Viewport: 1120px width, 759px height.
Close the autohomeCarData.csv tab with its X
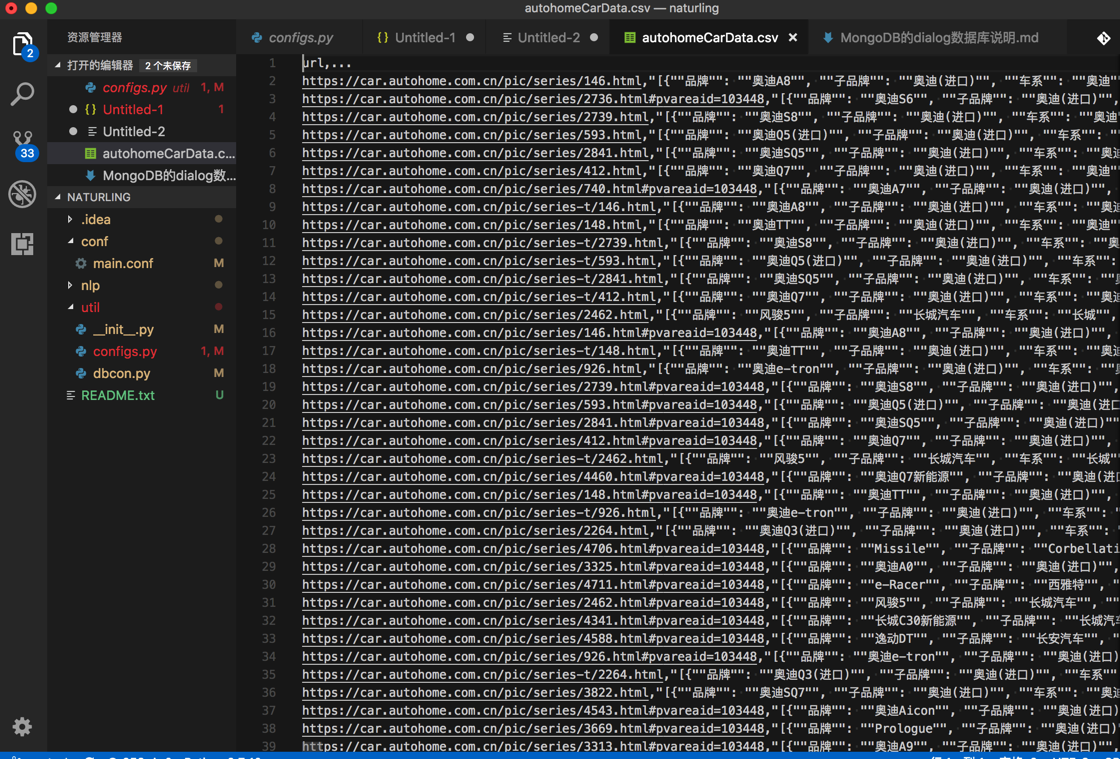(x=792, y=38)
